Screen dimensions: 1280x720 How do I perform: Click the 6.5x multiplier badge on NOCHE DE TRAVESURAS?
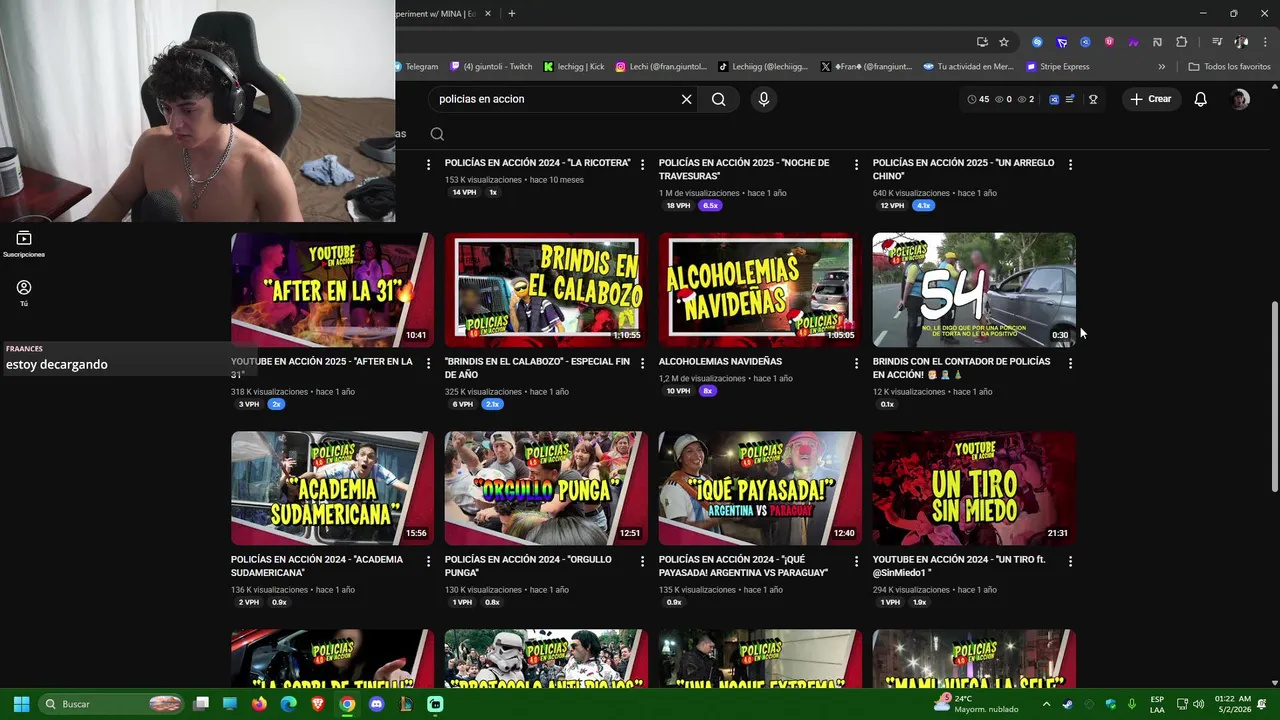tap(710, 206)
